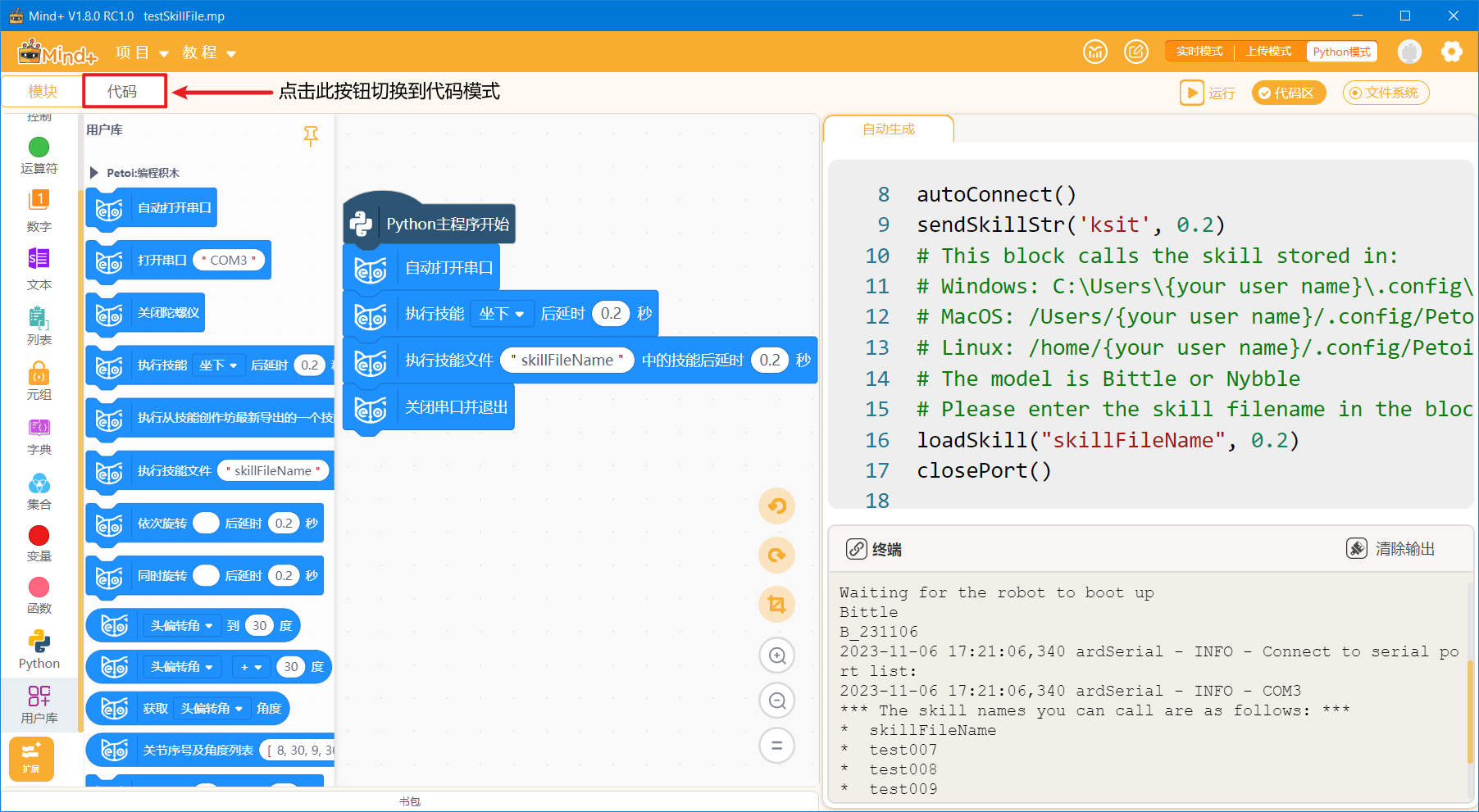Click the redo arrow icon in workspace
The width and height of the screenshot is (1479, 812).
point(776,556)
